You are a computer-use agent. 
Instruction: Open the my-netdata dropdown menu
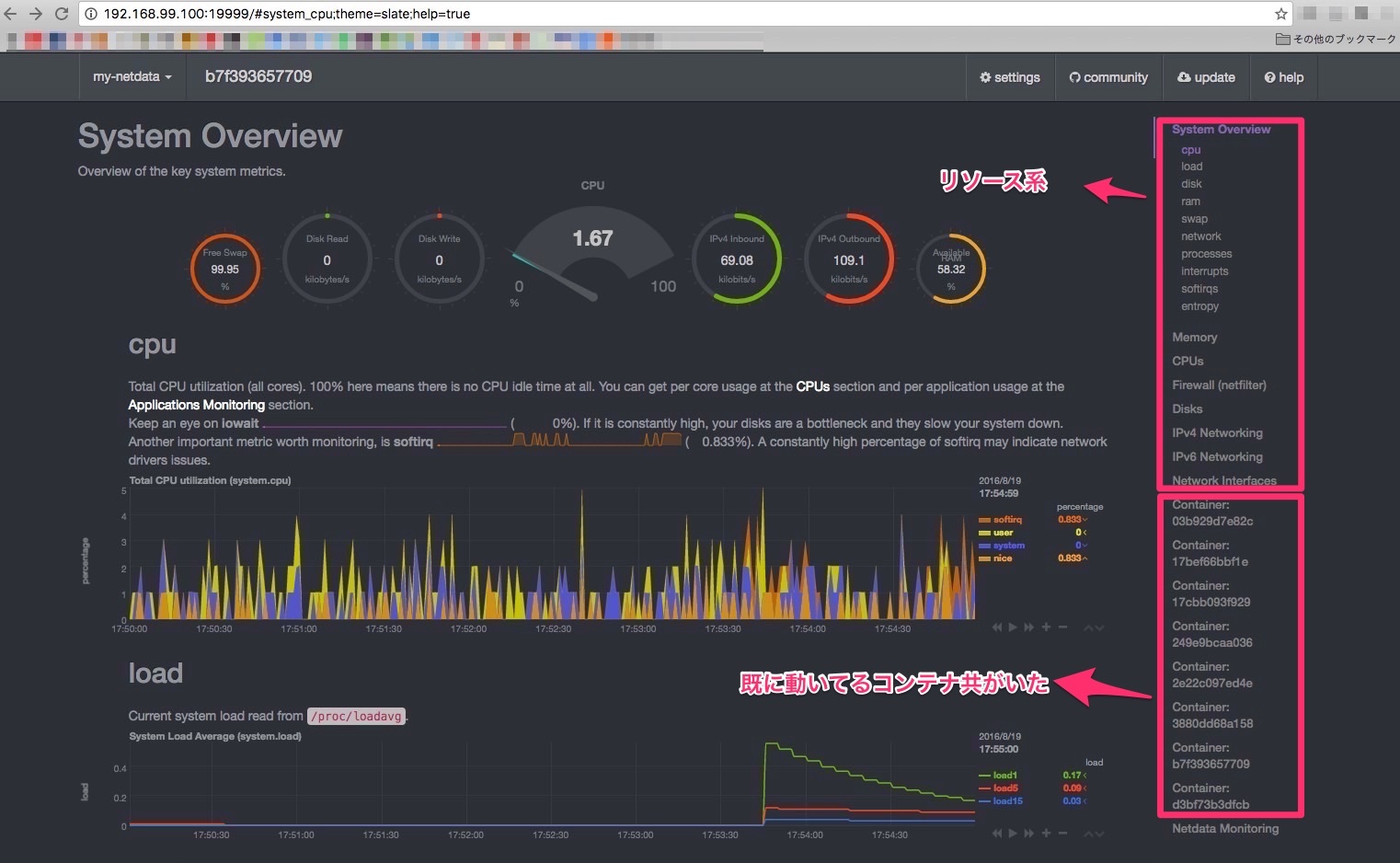point(132,77)
